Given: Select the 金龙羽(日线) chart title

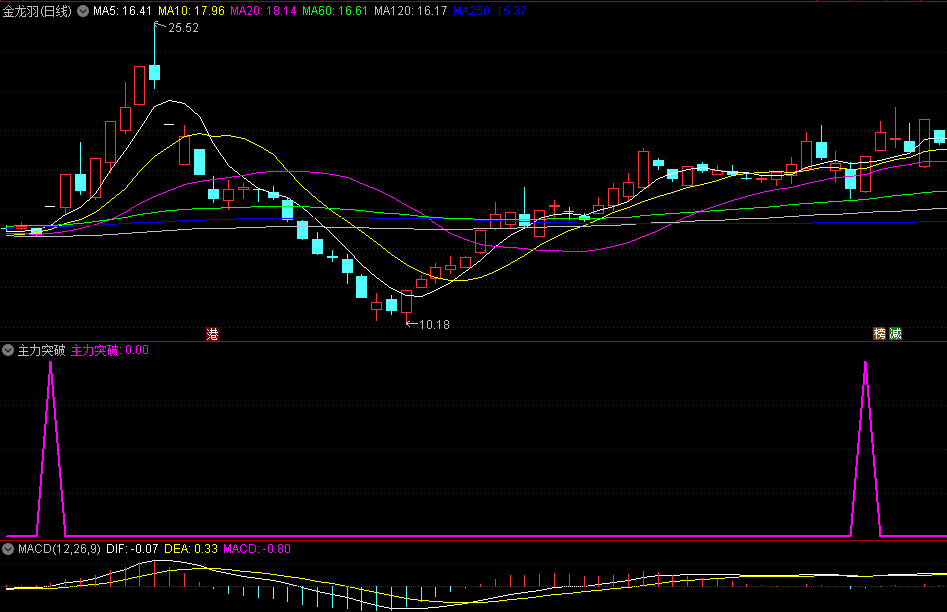Looking at the screenshot, I should click(37, 11).
